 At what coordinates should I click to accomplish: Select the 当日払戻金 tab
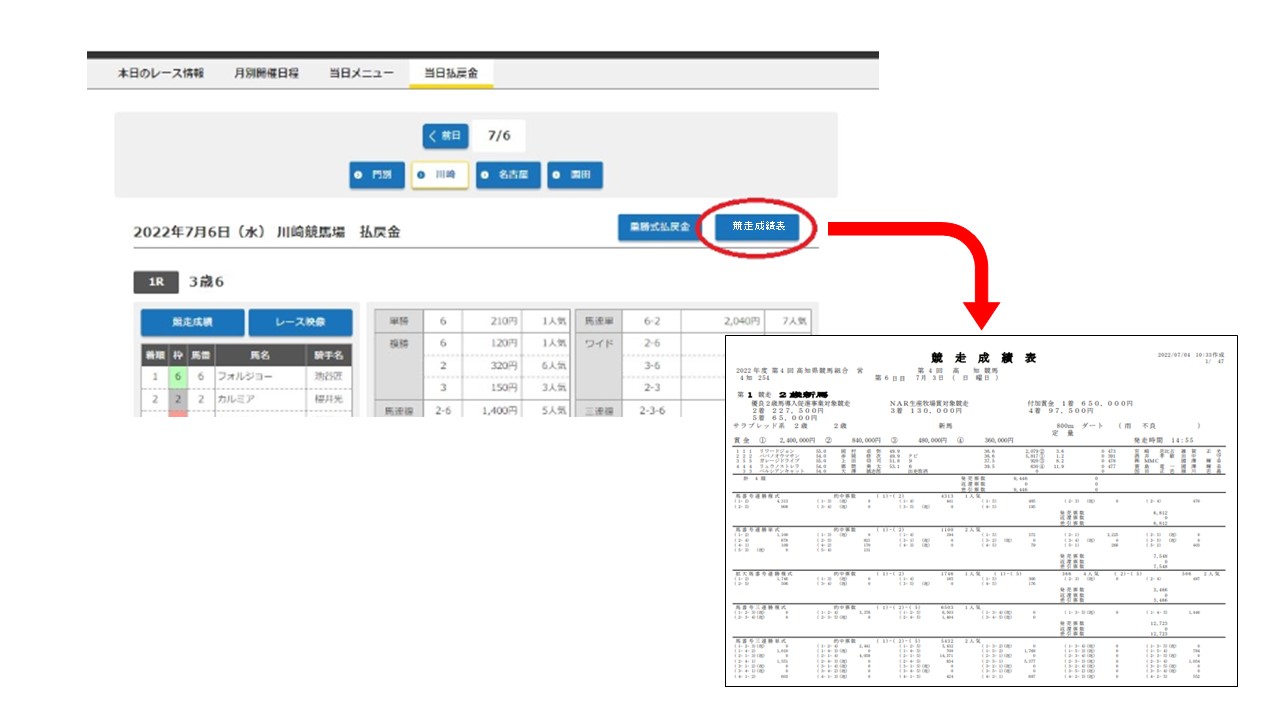point(451,73)
